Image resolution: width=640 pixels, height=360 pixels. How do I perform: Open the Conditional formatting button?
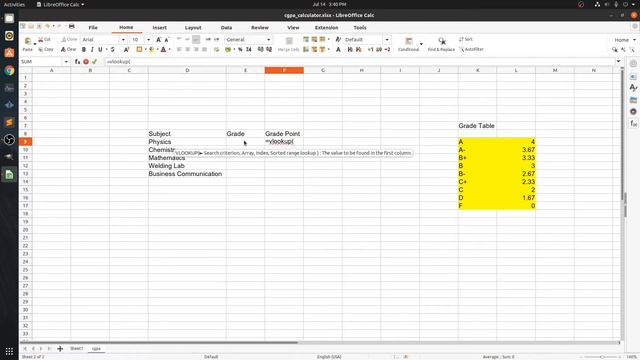click(409, 44)
